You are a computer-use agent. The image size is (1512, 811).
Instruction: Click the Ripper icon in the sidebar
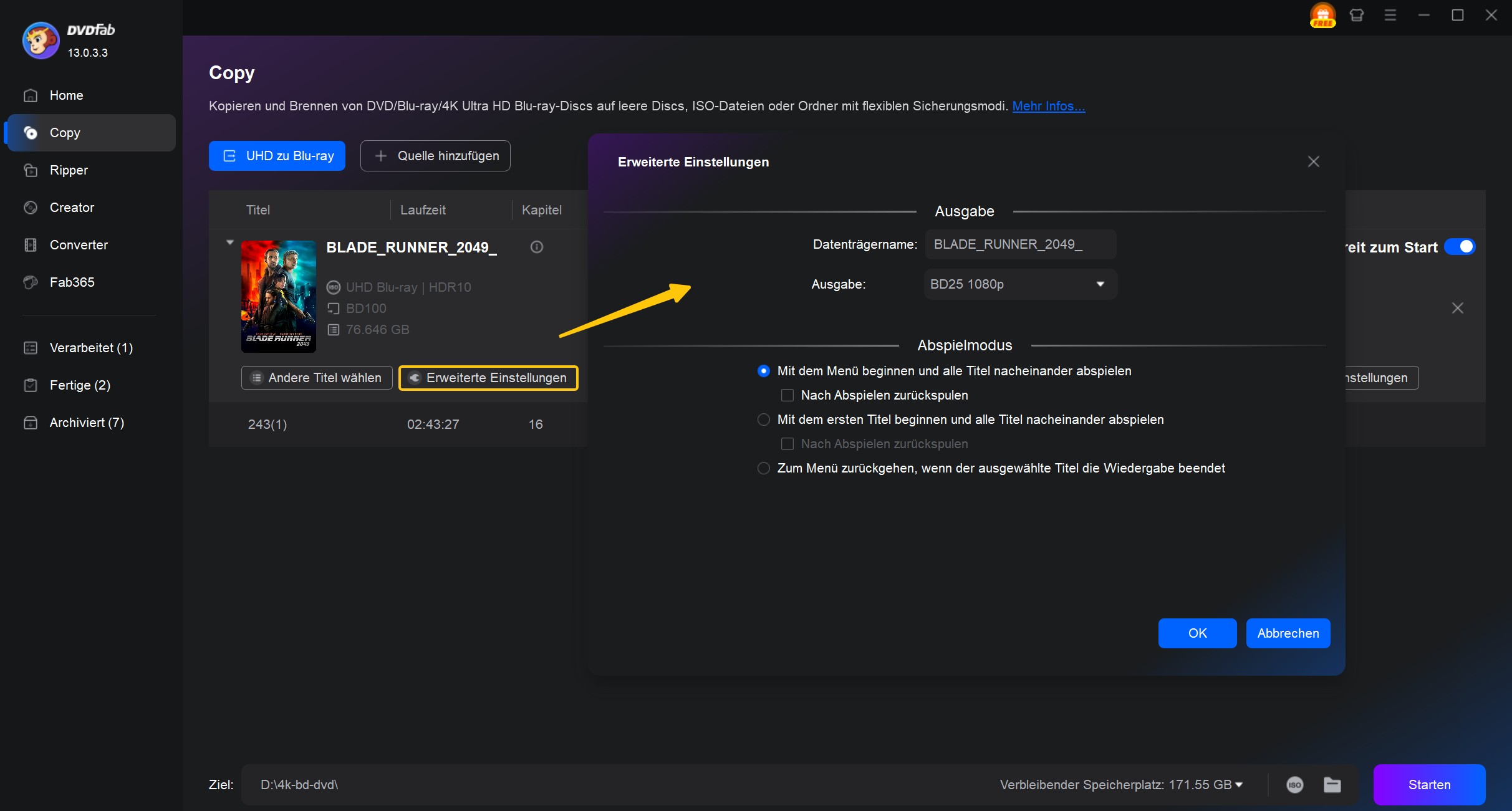tap(31, 170)
